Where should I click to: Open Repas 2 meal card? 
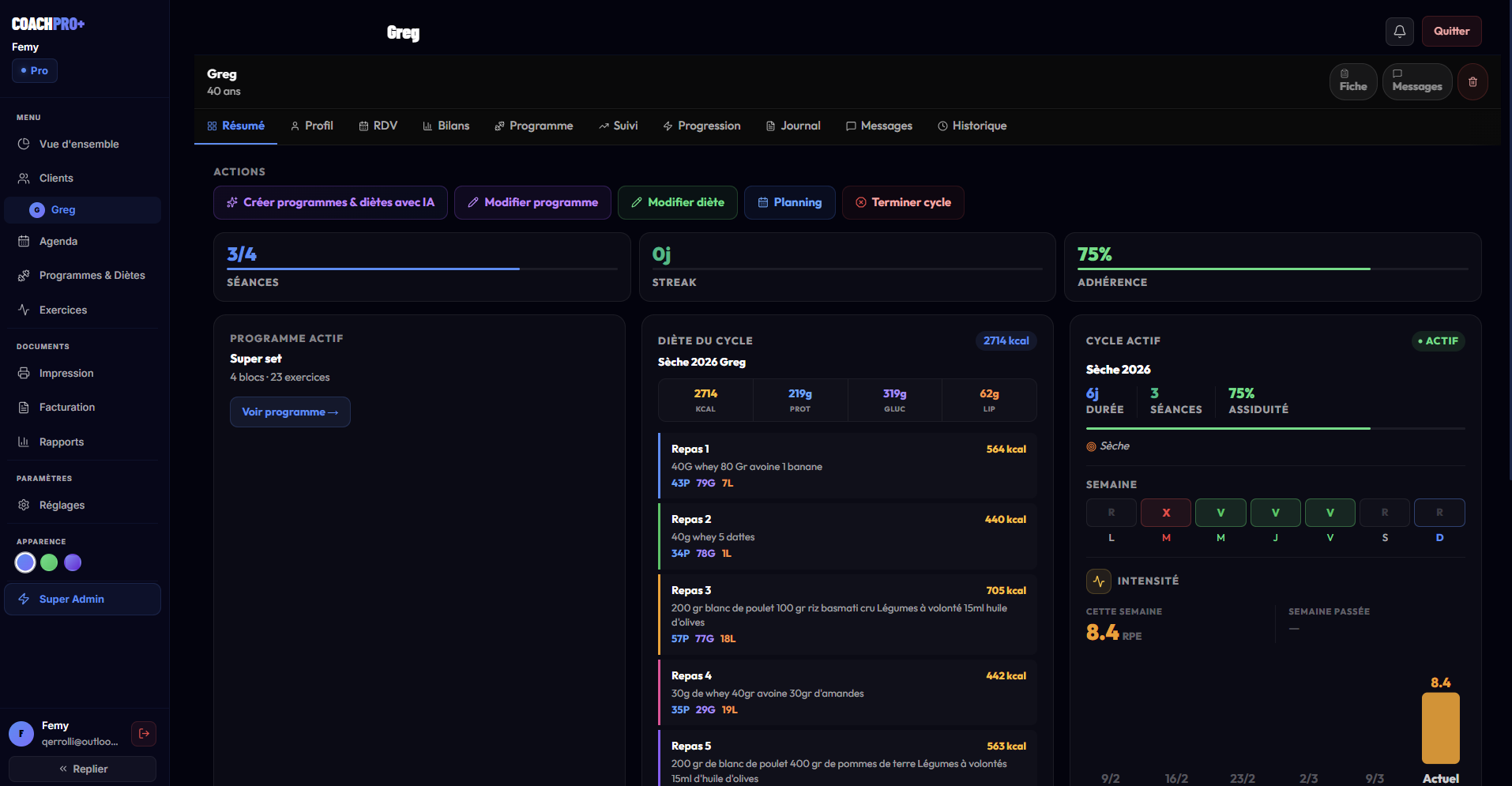847,536
